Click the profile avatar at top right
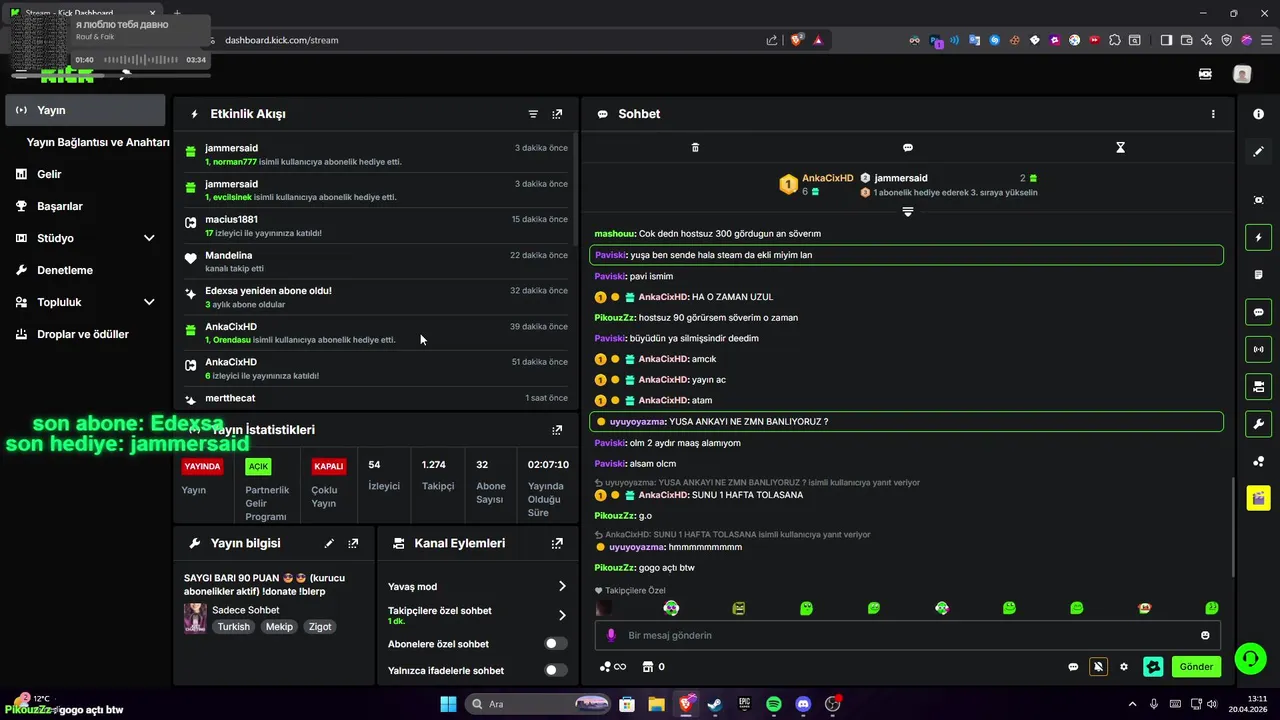The image size is (1280, 720). point(1242,74)
